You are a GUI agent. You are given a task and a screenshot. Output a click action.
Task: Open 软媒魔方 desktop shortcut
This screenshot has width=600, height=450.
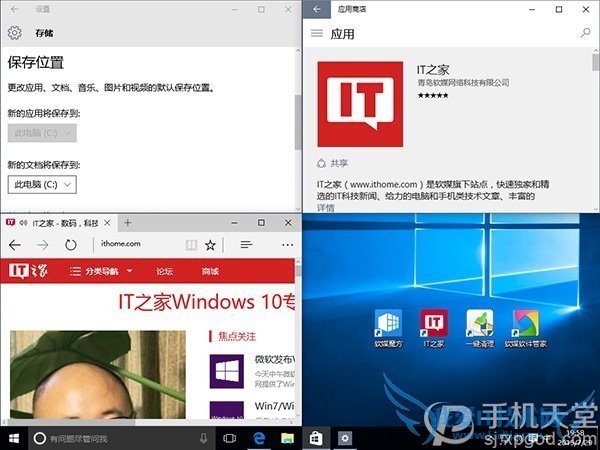pyautogui.click(x=388, y=329)
